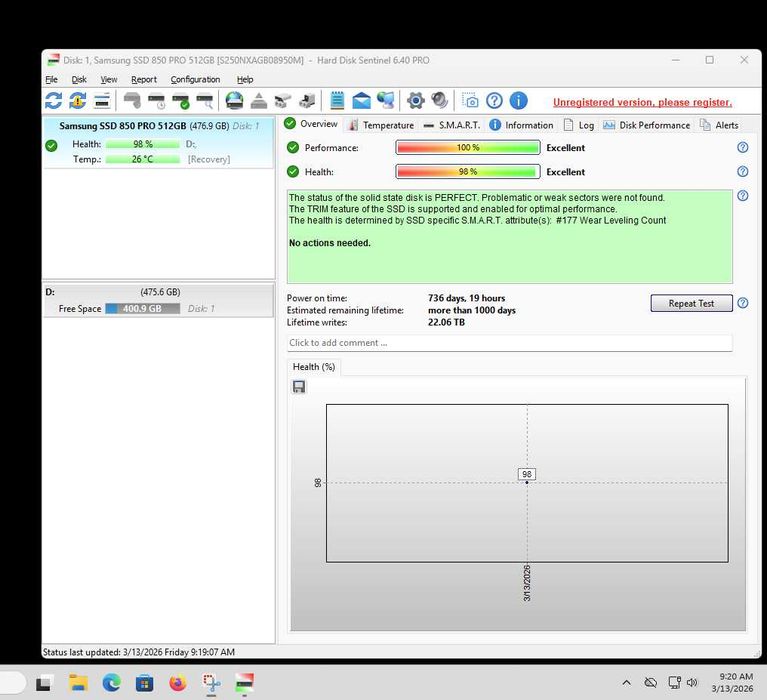Screen dimensions: 767x700
Task: Open configuration via the gear icon
Action: click(415, 101)
